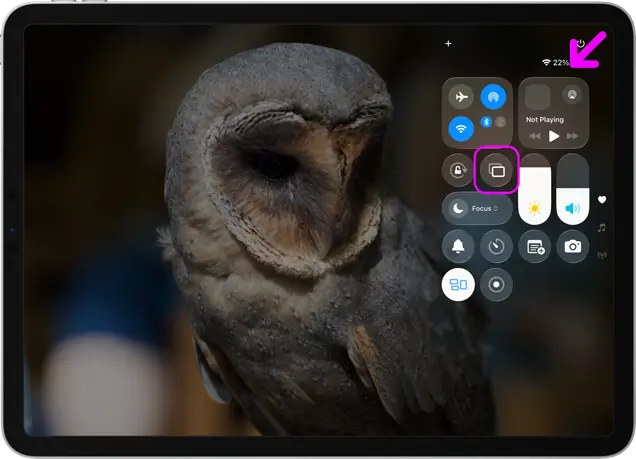Open the Timer control
This screenshot has height=459, width=636.
(x=496, y=246)
